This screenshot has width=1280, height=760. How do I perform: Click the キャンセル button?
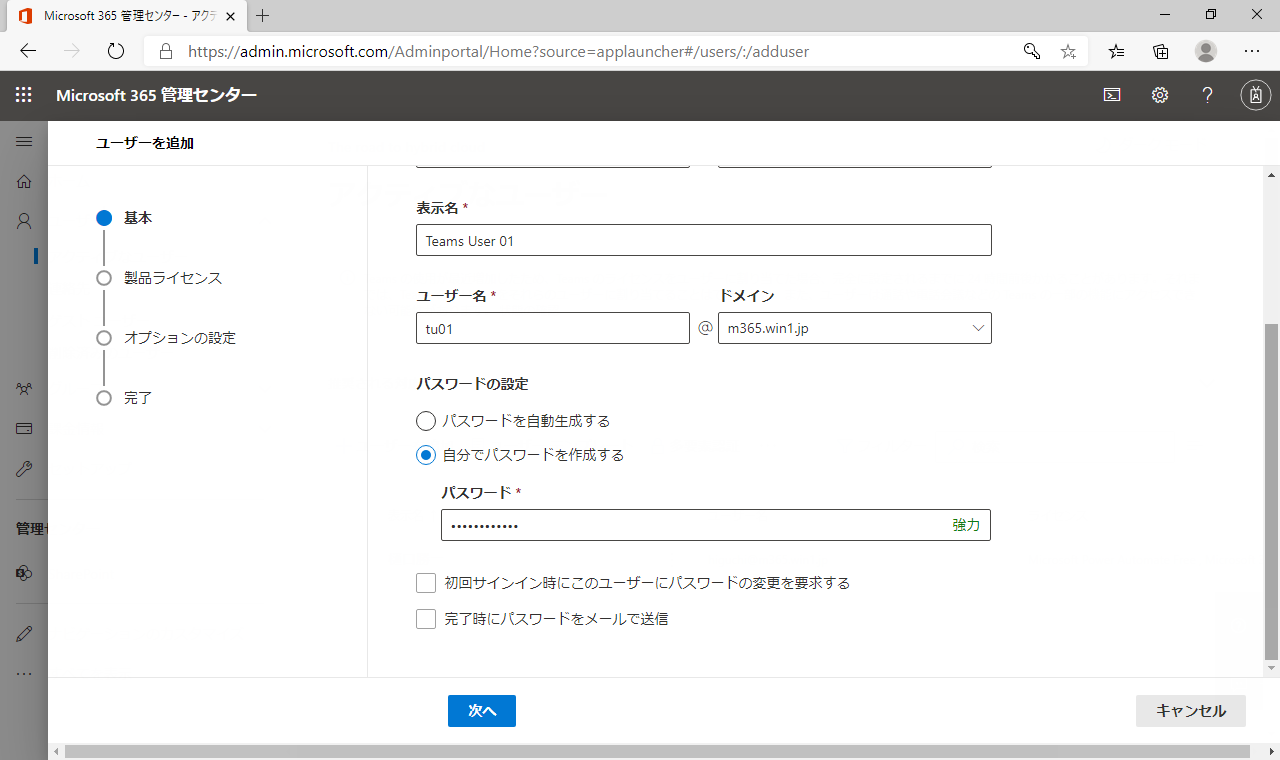coord(1191,711)
